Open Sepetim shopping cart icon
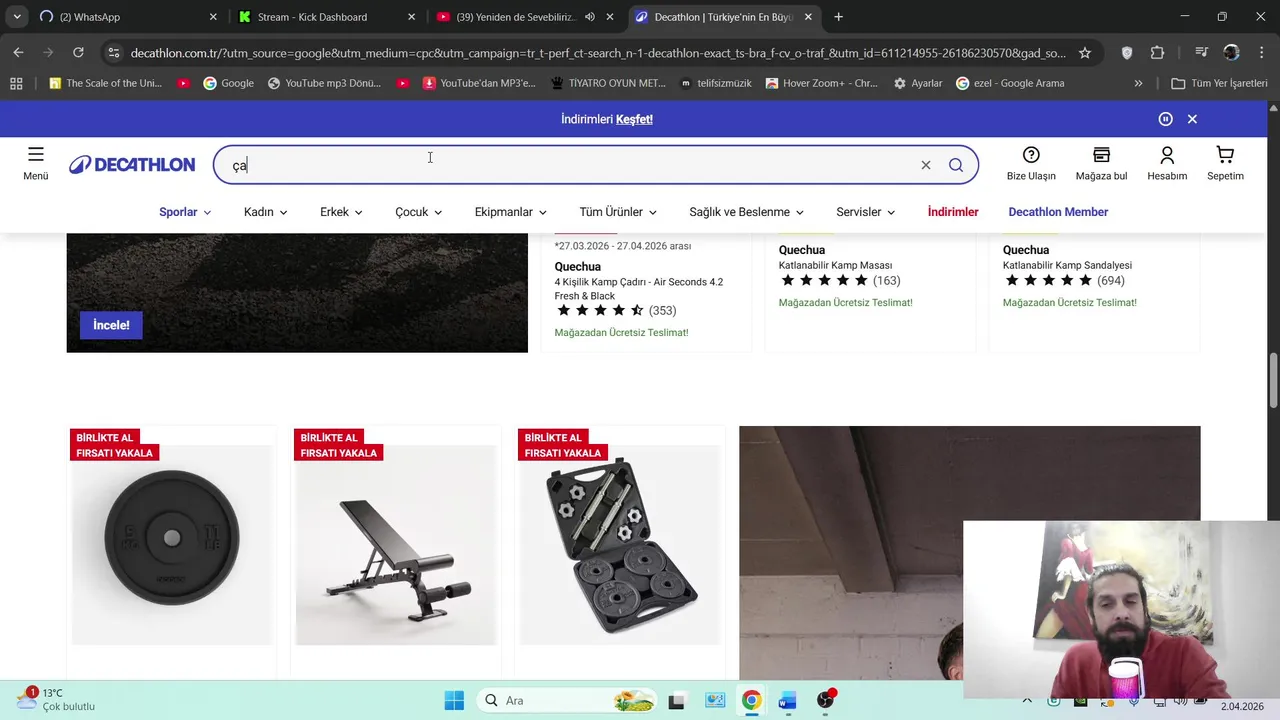1280x720 pixels. (1225, 155)
